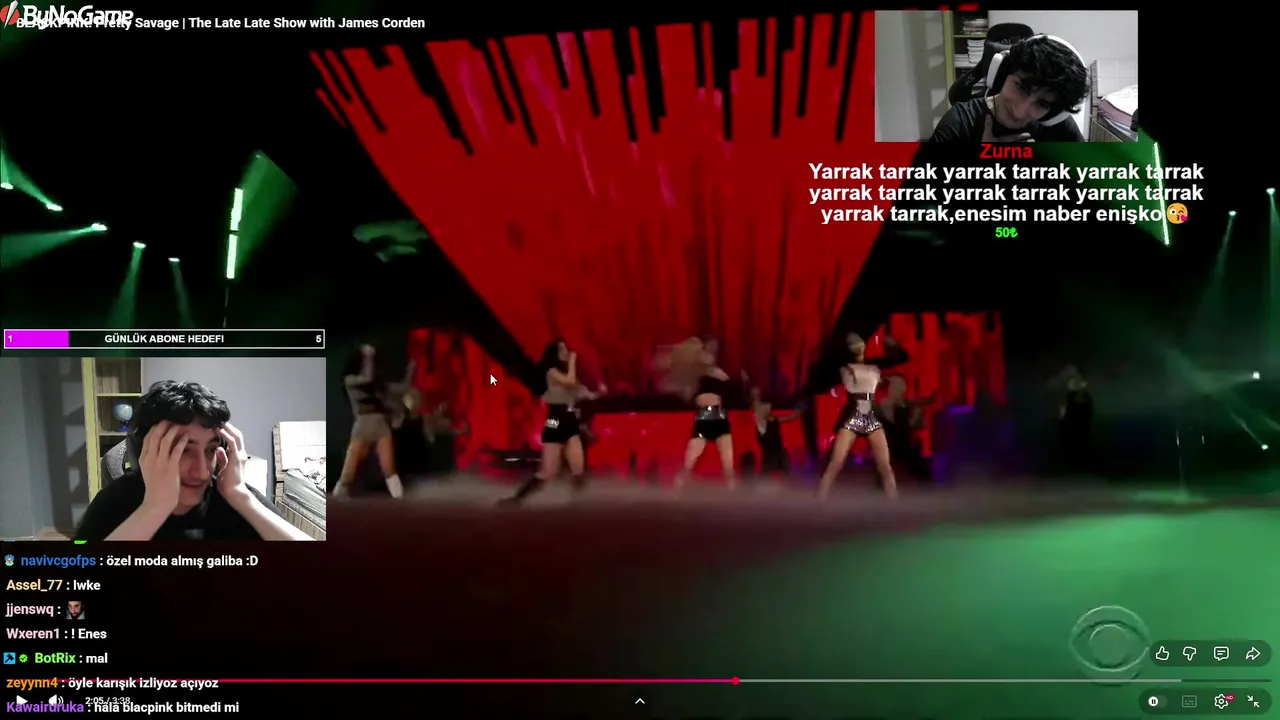Click the username Wxeren1 in chat

pyautogui.click(x=33, y=634)
